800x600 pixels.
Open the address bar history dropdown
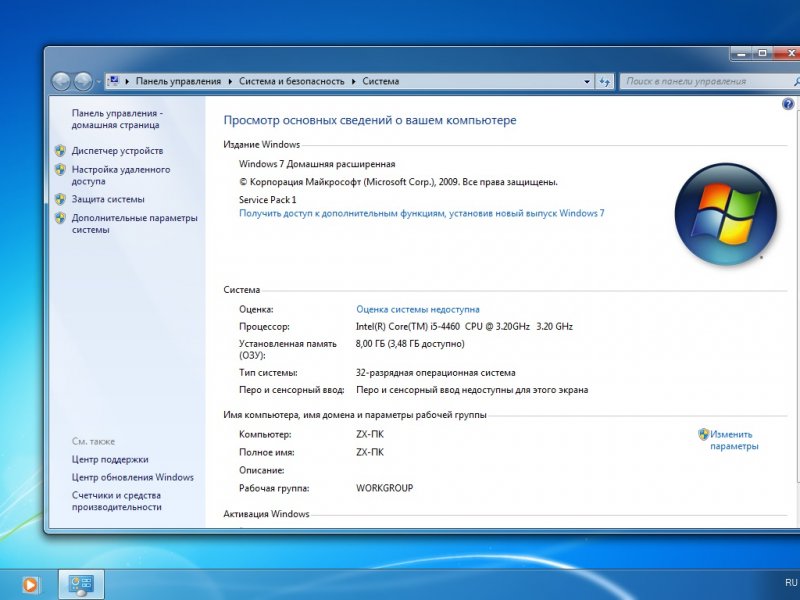(587, 81)
